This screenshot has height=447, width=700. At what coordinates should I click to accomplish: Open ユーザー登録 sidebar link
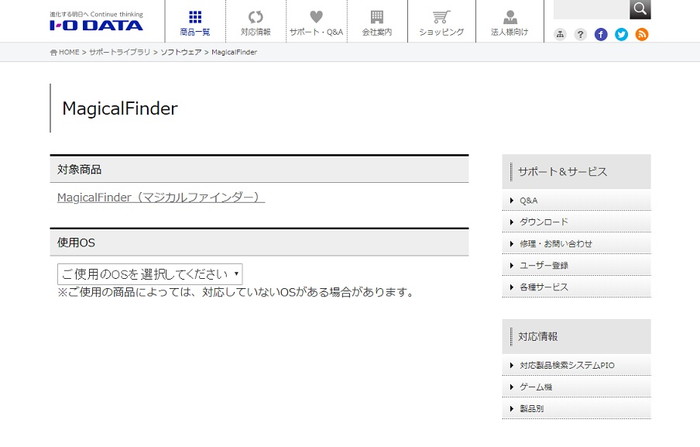576,265
